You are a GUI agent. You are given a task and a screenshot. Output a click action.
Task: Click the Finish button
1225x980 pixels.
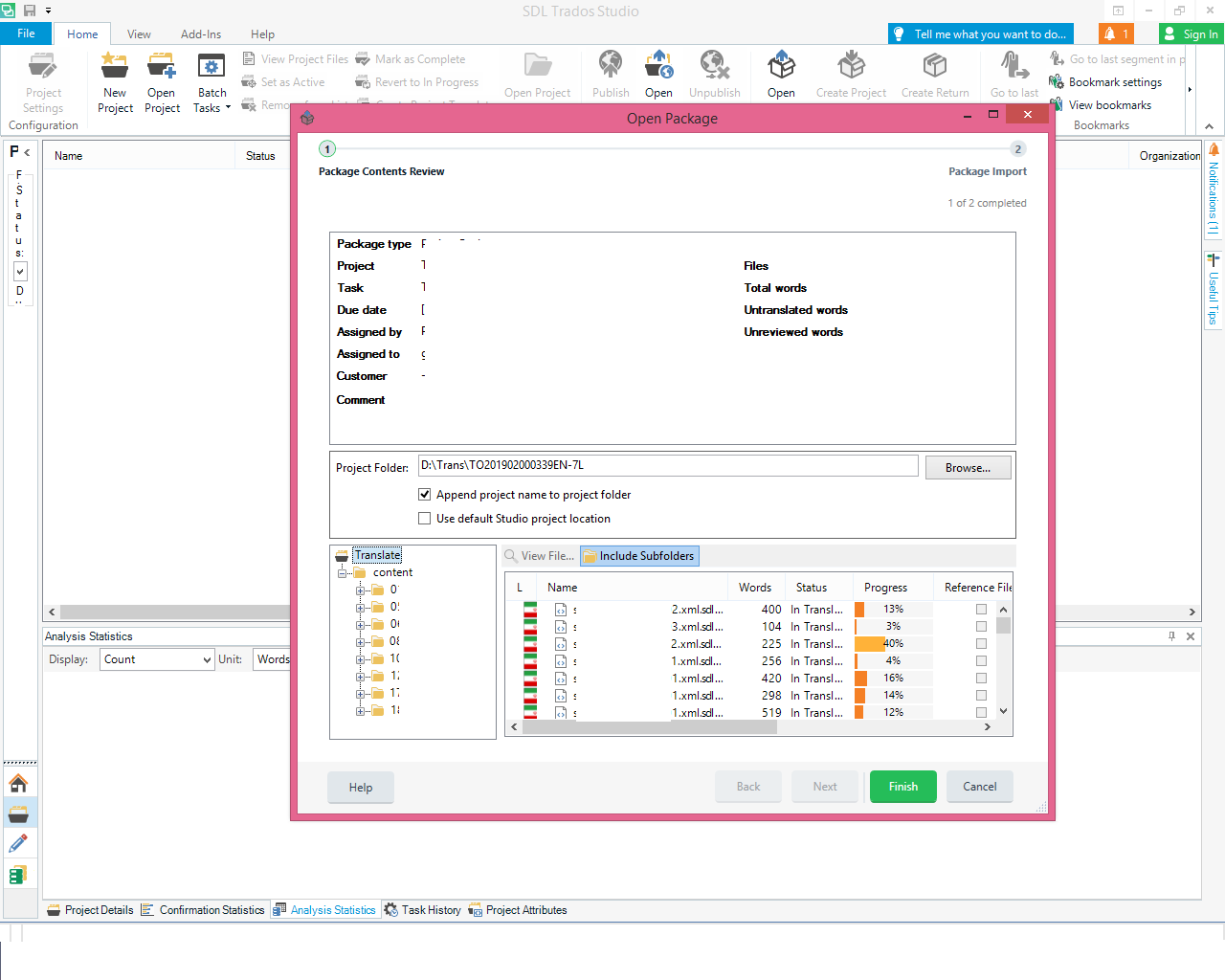[903, 787]
